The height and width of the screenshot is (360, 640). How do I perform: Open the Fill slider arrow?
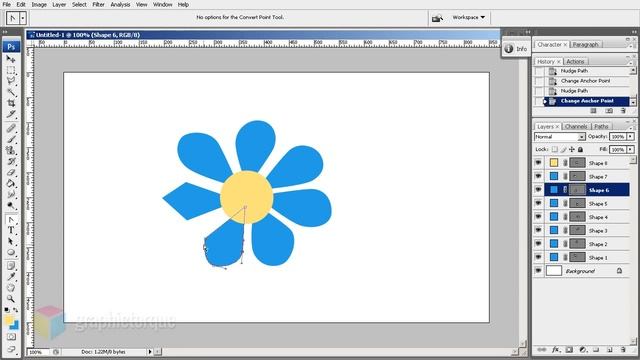click(631, 149)
